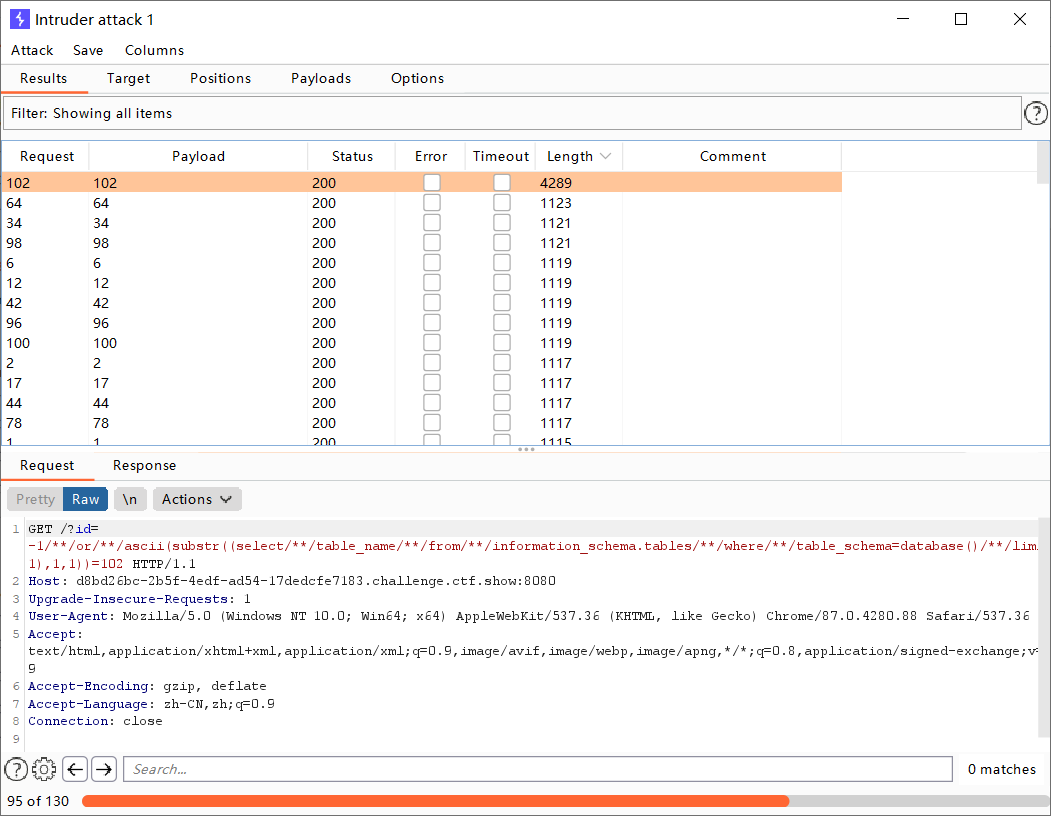Click the Host header line in request
Screen dimensions: 1051x816
pyautogui.click(x=292, y=581)
